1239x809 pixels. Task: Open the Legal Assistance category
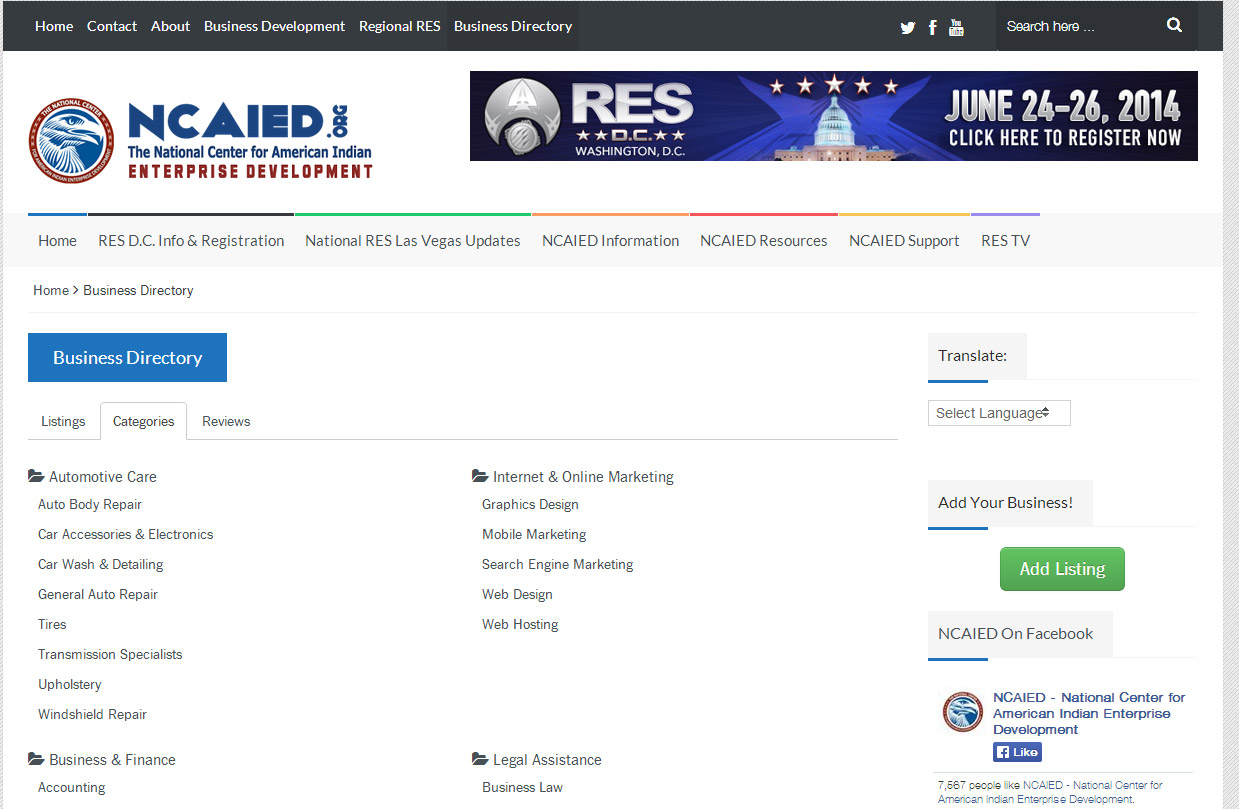[547, 760]
